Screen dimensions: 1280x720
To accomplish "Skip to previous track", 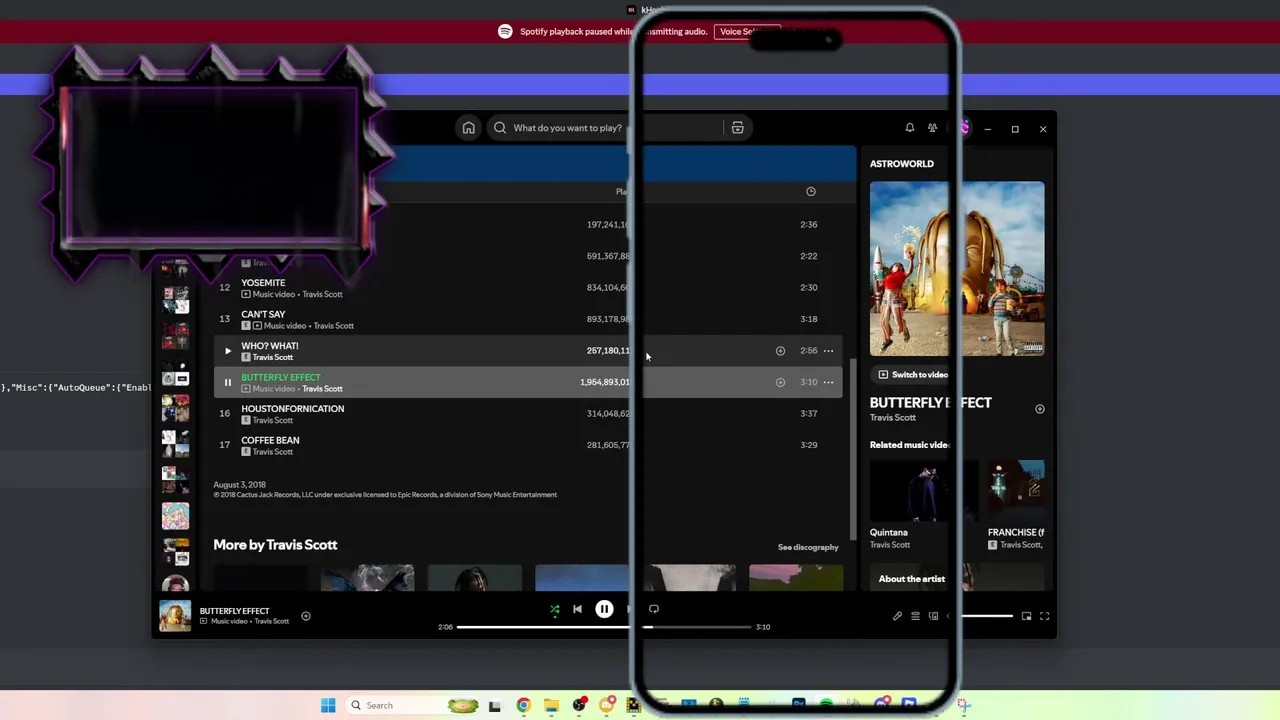I will click(577, 609).
